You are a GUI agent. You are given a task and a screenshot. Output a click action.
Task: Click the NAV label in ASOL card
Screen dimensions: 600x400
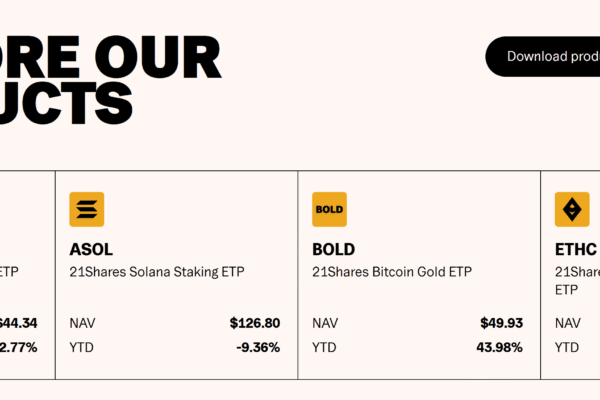click(83, 323)
